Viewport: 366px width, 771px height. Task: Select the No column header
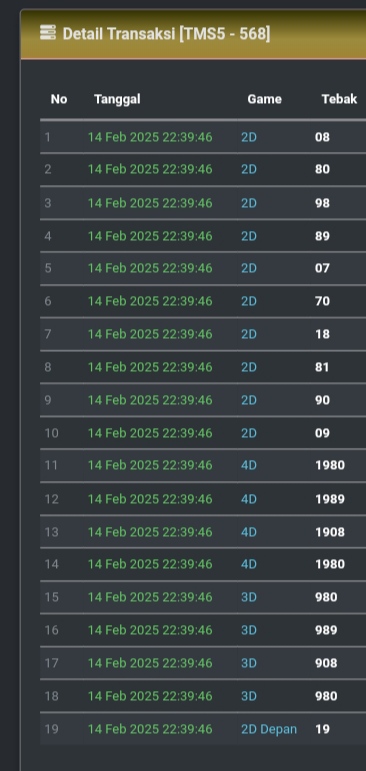point(59,99)
